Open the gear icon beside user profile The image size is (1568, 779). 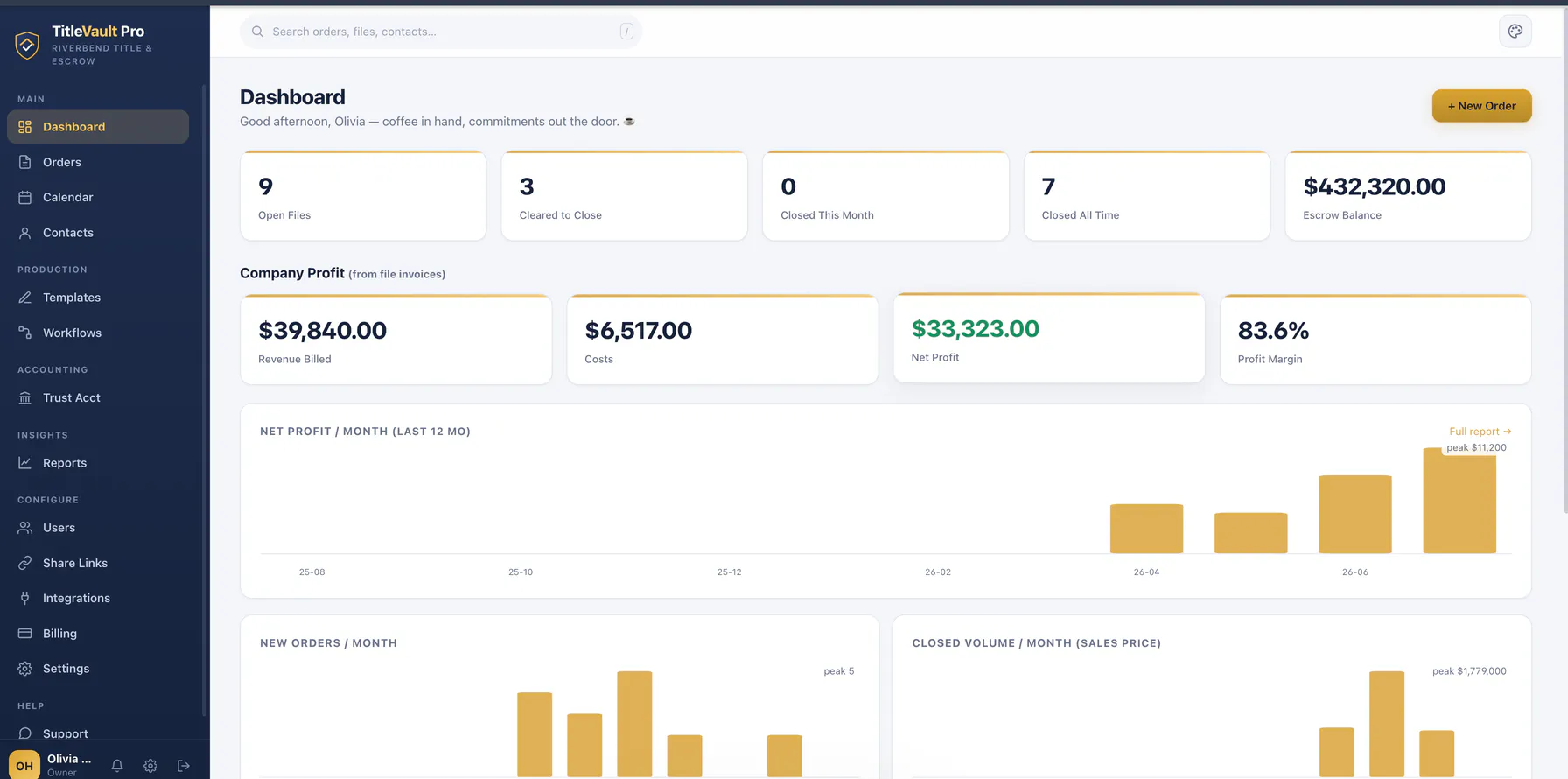tap(150, 766)
